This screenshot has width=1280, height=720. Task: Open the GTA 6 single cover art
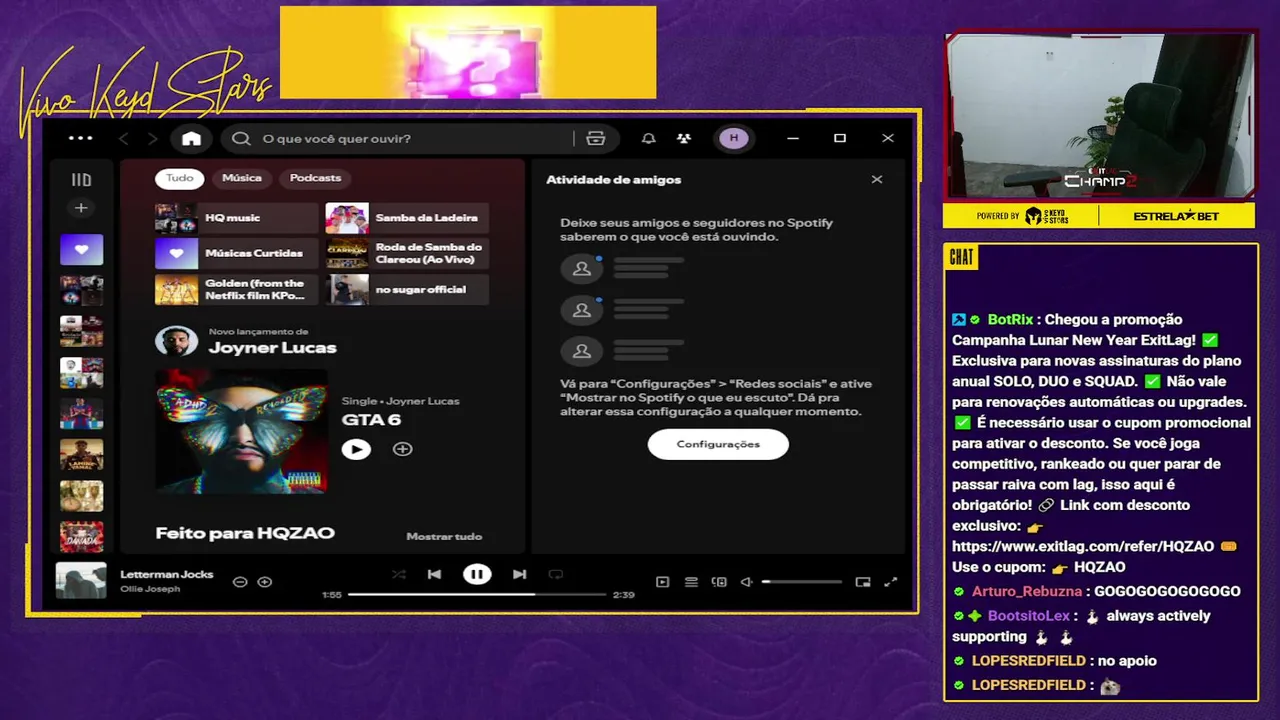pyautogui.click(x=241, y=431)
